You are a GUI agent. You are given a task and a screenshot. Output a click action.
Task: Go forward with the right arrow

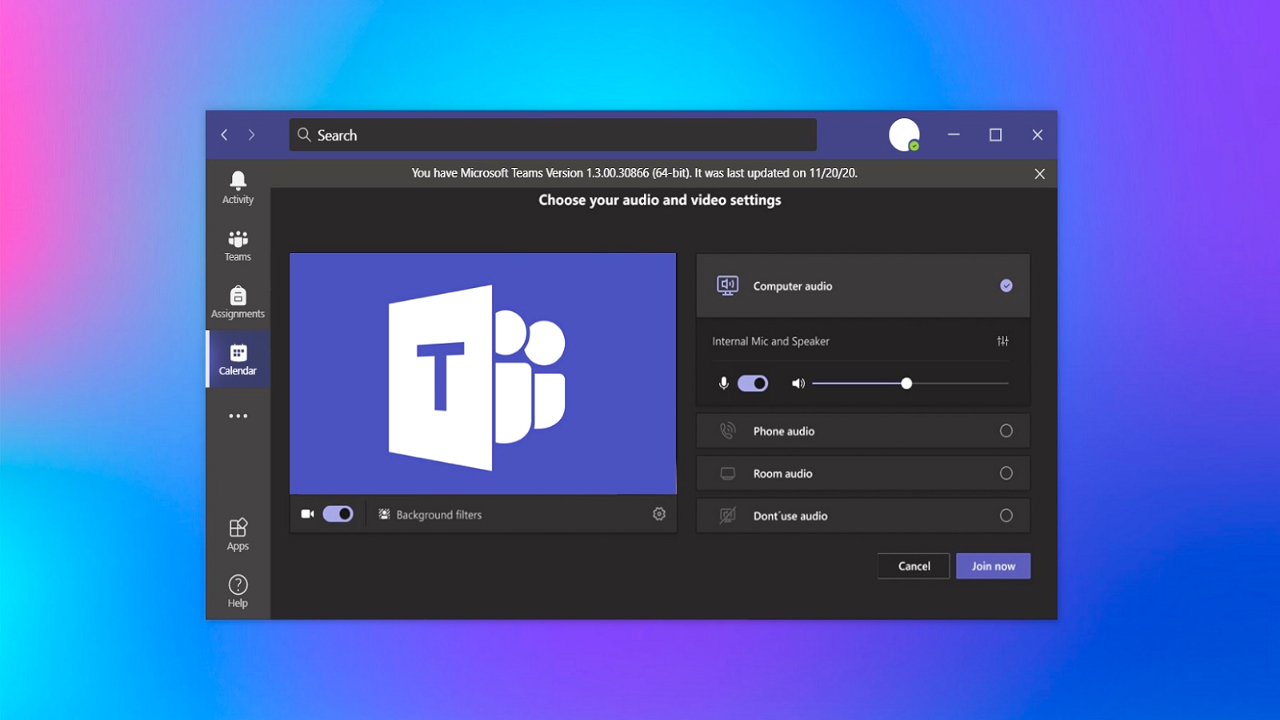point(251,135)
